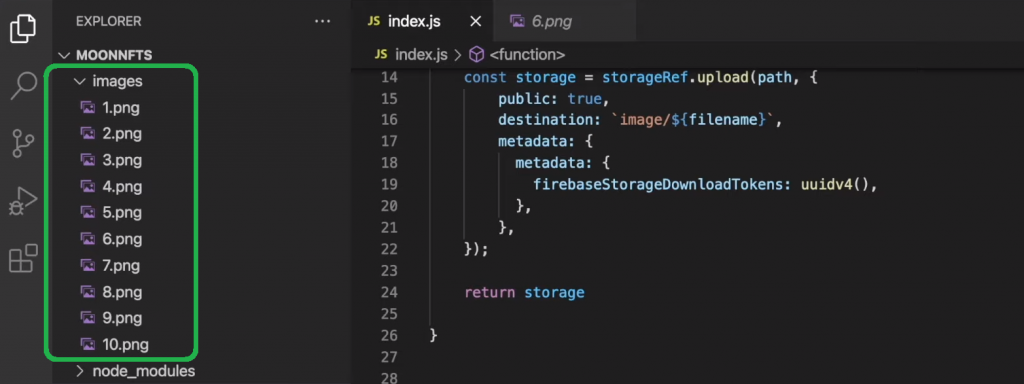The image size is (1024, 384).
Task: Open 10.png in the file tree
Action: pos(125,344)
